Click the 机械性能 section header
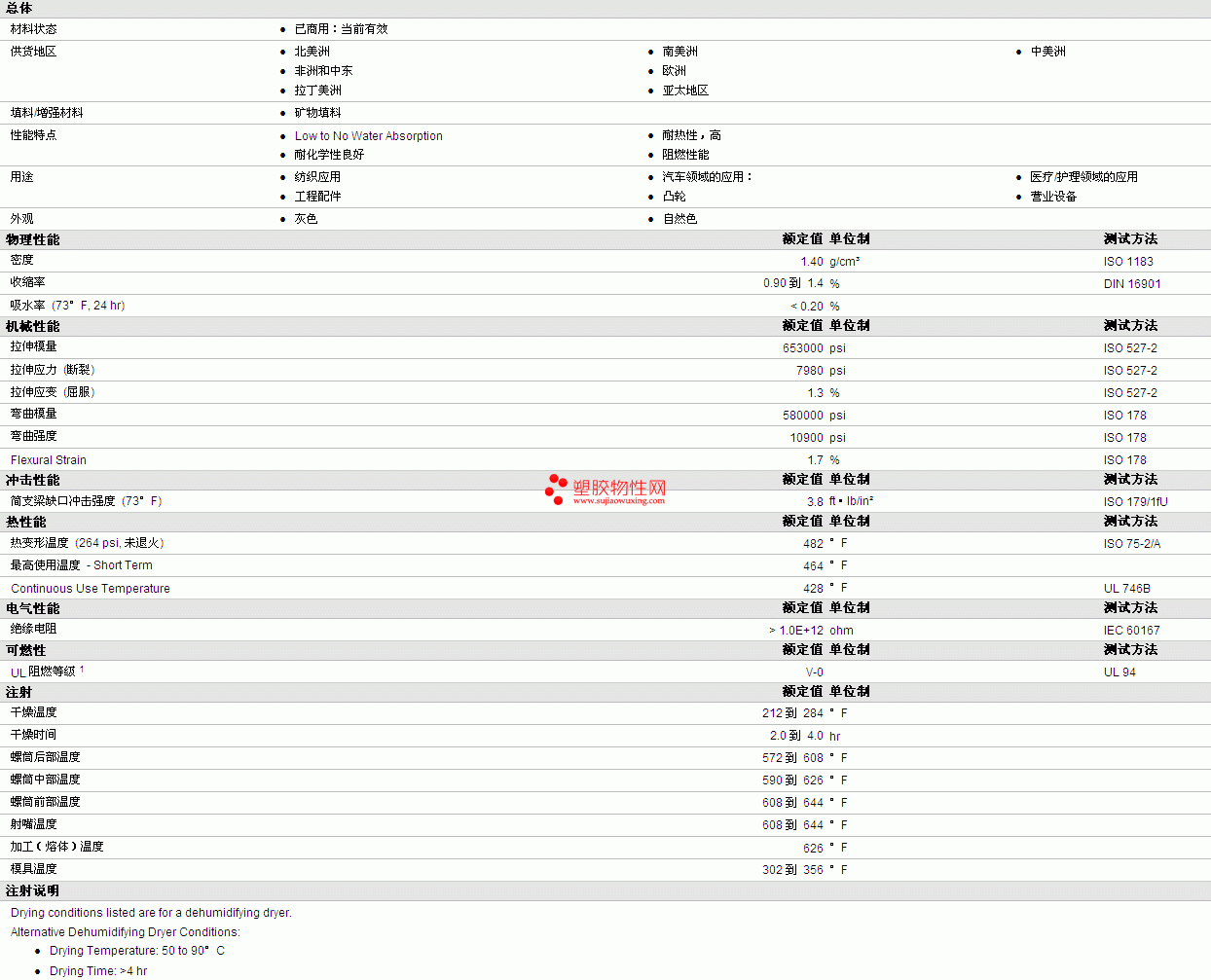Image resolution: width=1211 pixels, height=980 pixels. [32, 327]
